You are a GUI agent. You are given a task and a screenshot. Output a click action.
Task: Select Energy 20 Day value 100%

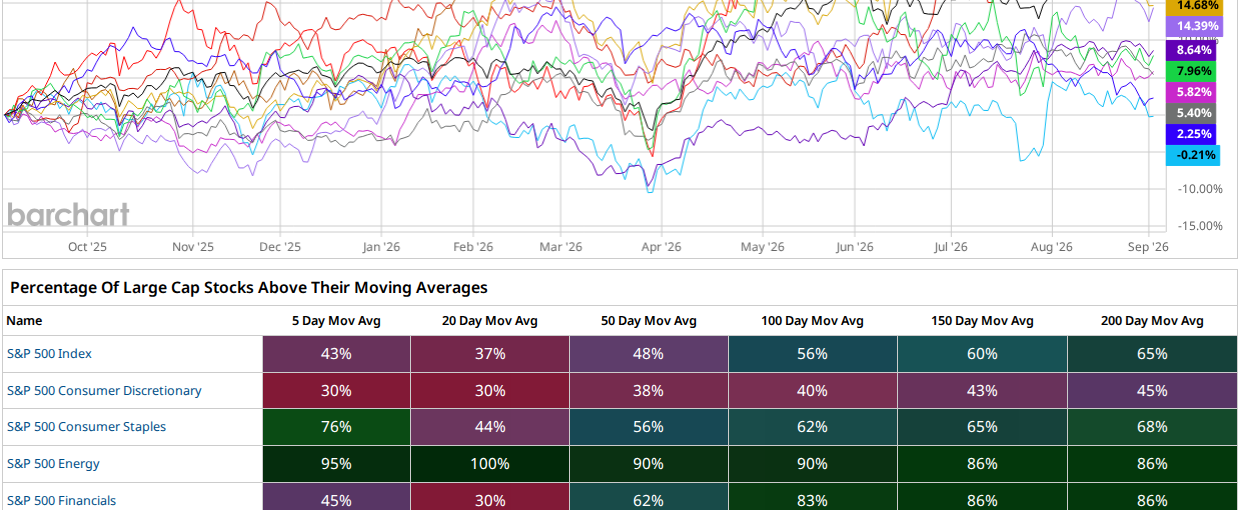(490, 464)
